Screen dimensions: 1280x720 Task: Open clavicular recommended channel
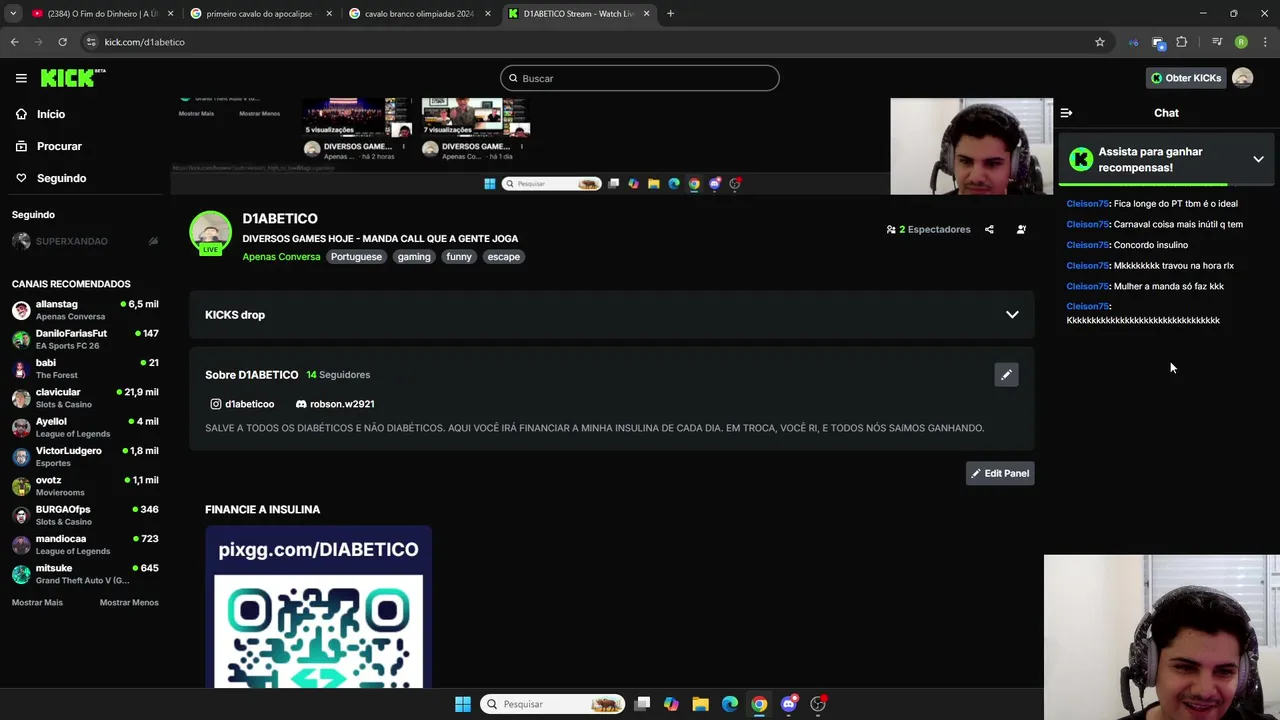85,398
